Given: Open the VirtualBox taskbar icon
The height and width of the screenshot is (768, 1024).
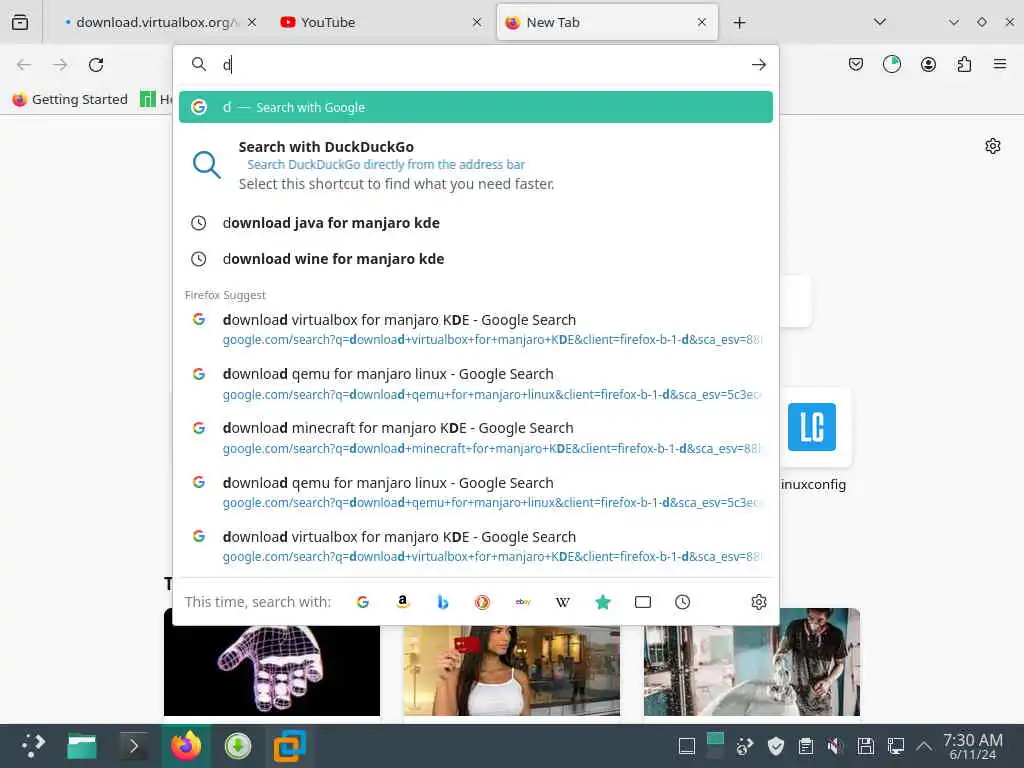Looking at the screenshot, I should pos(289,745).
